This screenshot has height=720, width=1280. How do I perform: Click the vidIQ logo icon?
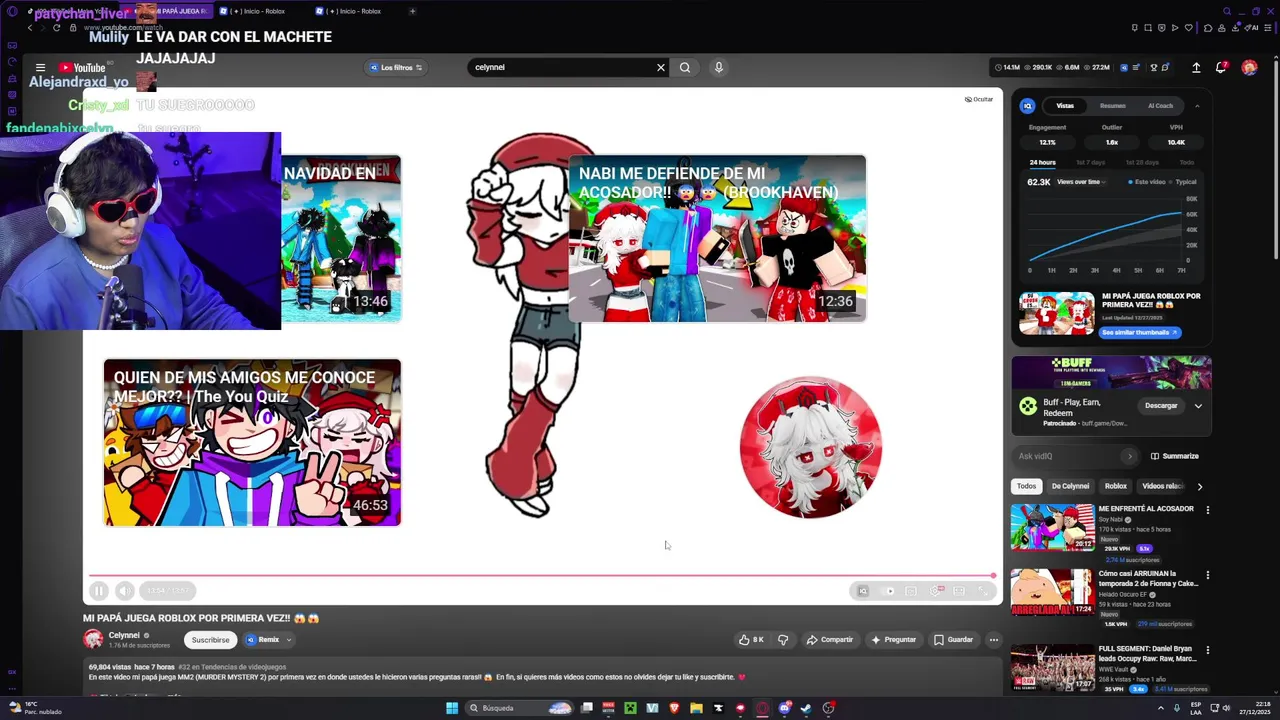pos(1027,105)
